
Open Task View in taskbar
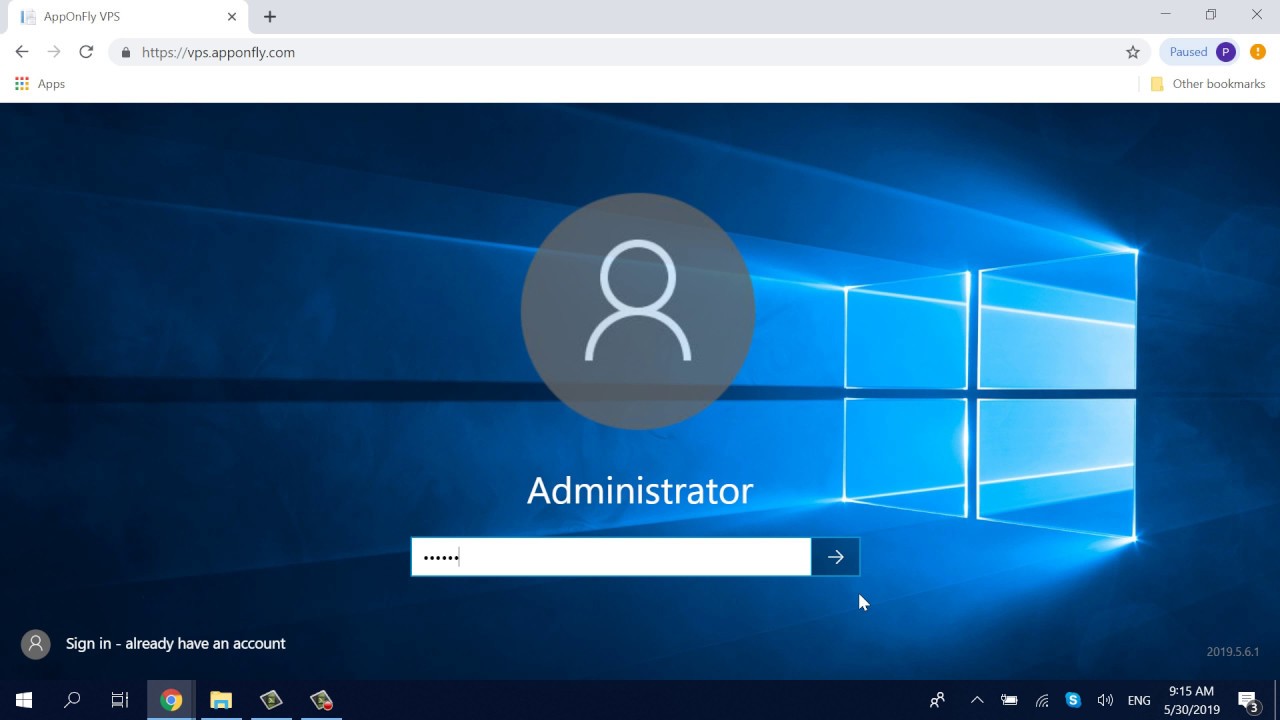[120, 700]
